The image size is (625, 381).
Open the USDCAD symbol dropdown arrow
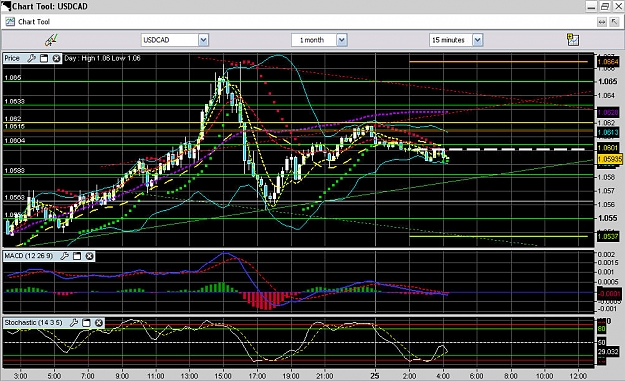[x=203, y=40]
